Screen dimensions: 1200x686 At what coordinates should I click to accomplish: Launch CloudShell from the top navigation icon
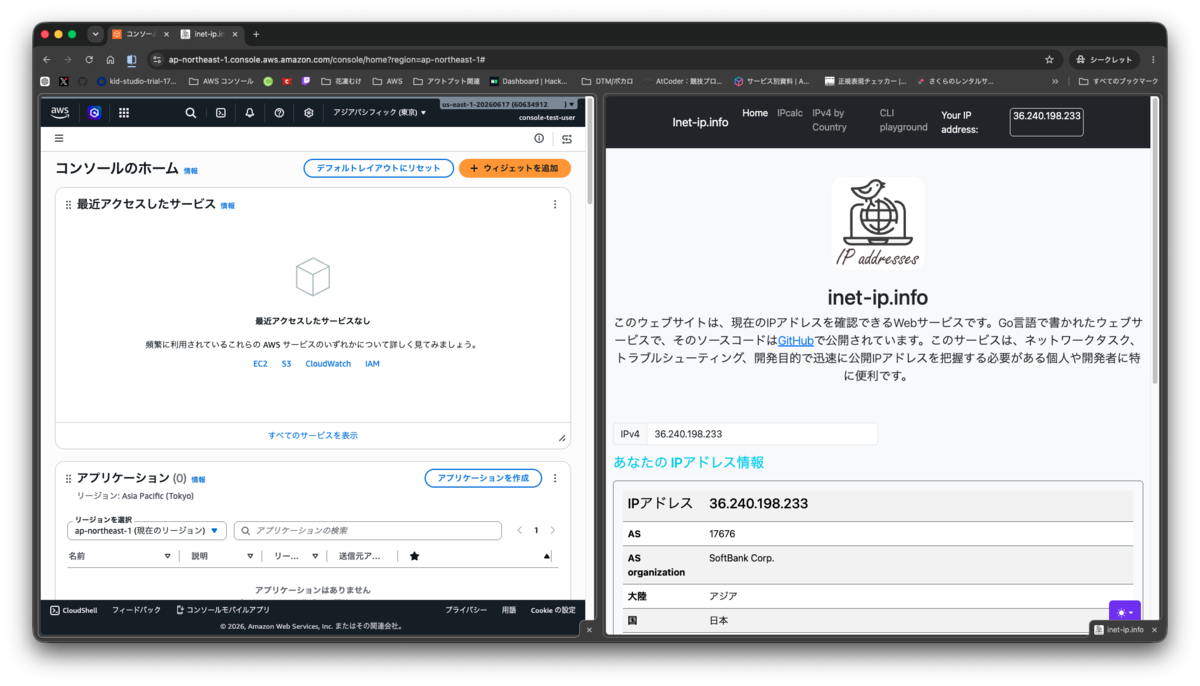(220, 113)
